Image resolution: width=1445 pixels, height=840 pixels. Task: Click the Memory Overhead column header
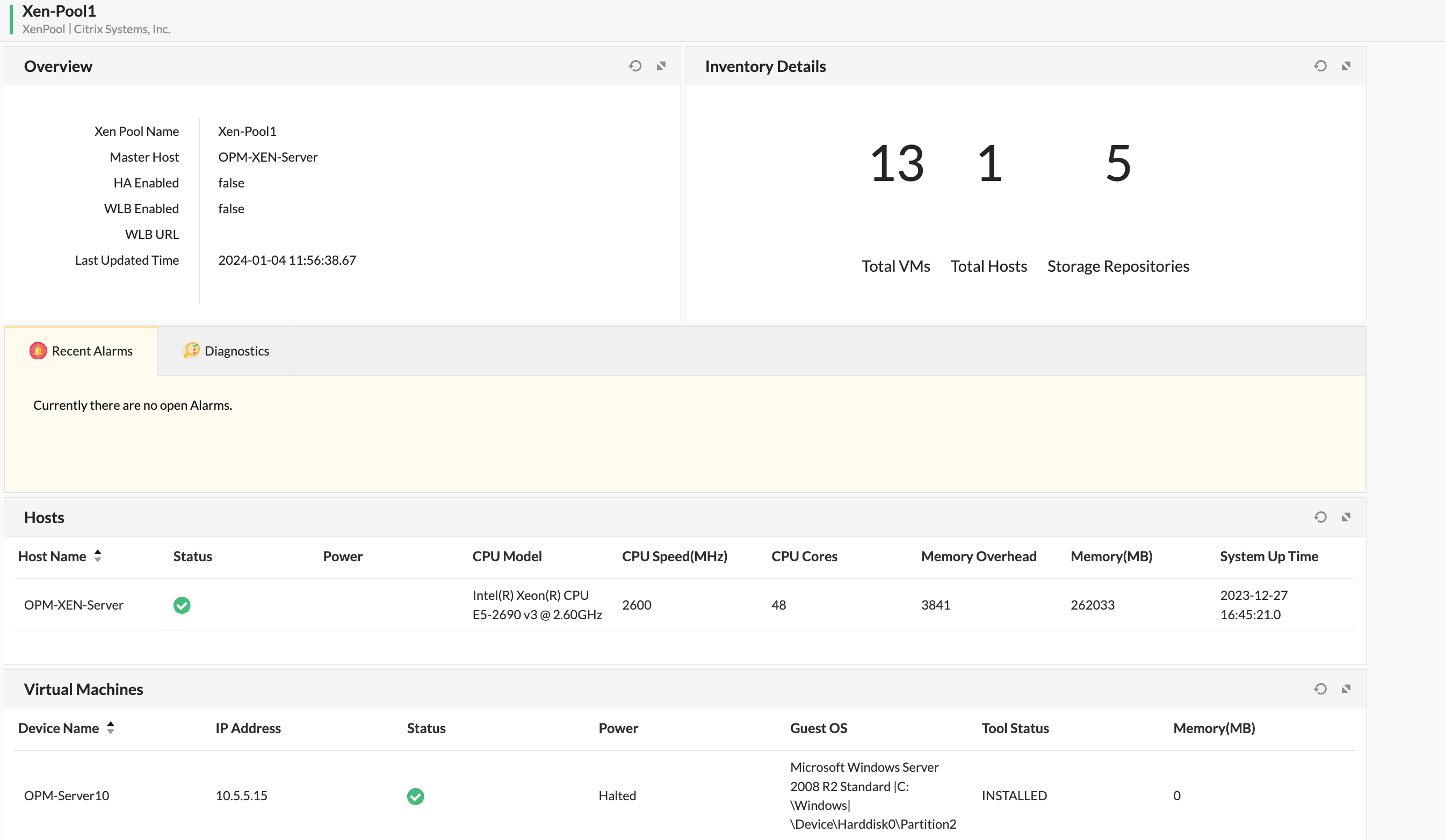point(979,556)
